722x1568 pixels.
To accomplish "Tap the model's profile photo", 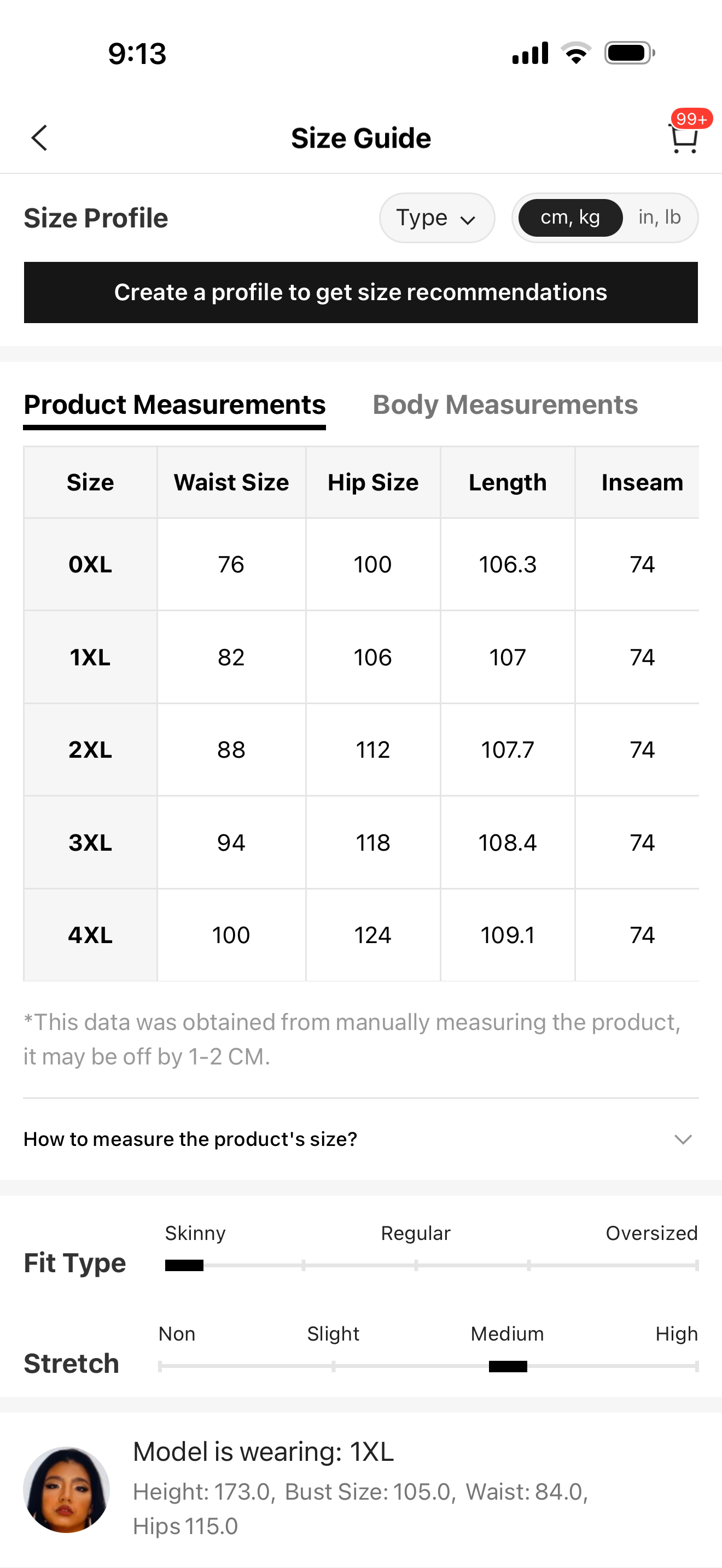I will point(66,1489).
